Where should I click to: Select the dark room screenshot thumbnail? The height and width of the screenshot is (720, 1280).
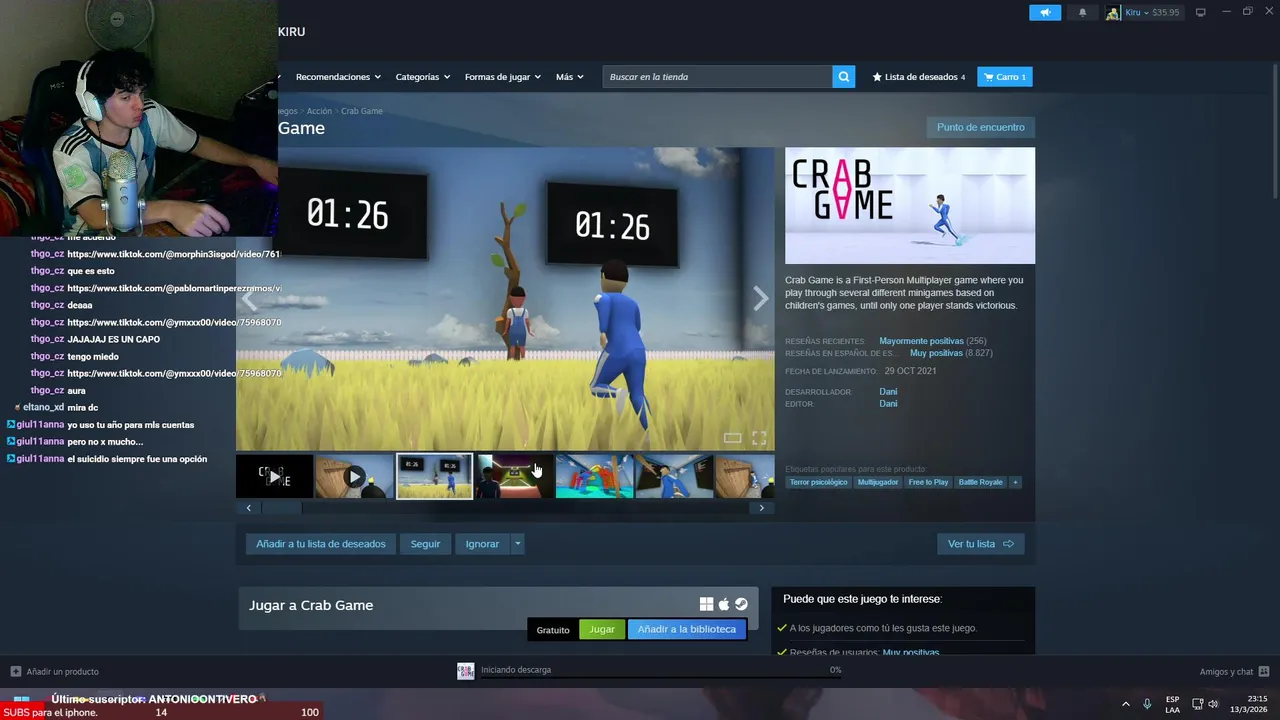point(514,477)
